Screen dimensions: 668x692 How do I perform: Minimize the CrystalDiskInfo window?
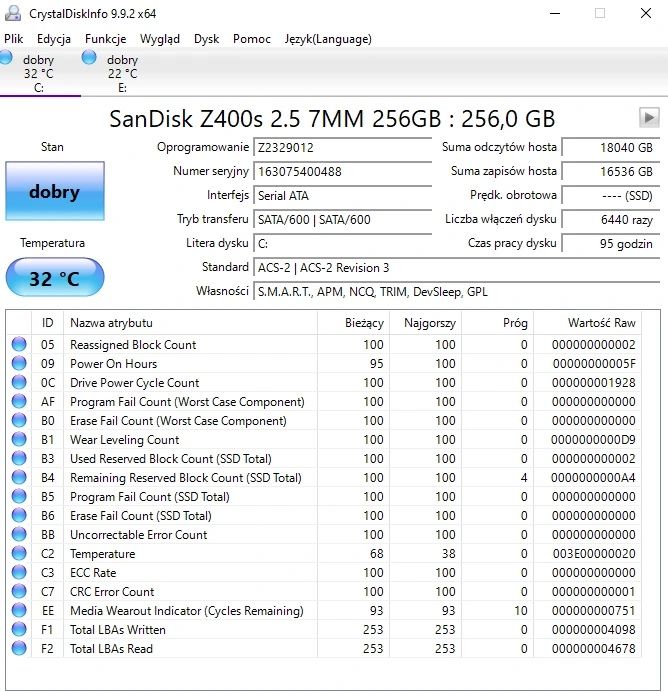coord(555,13)
